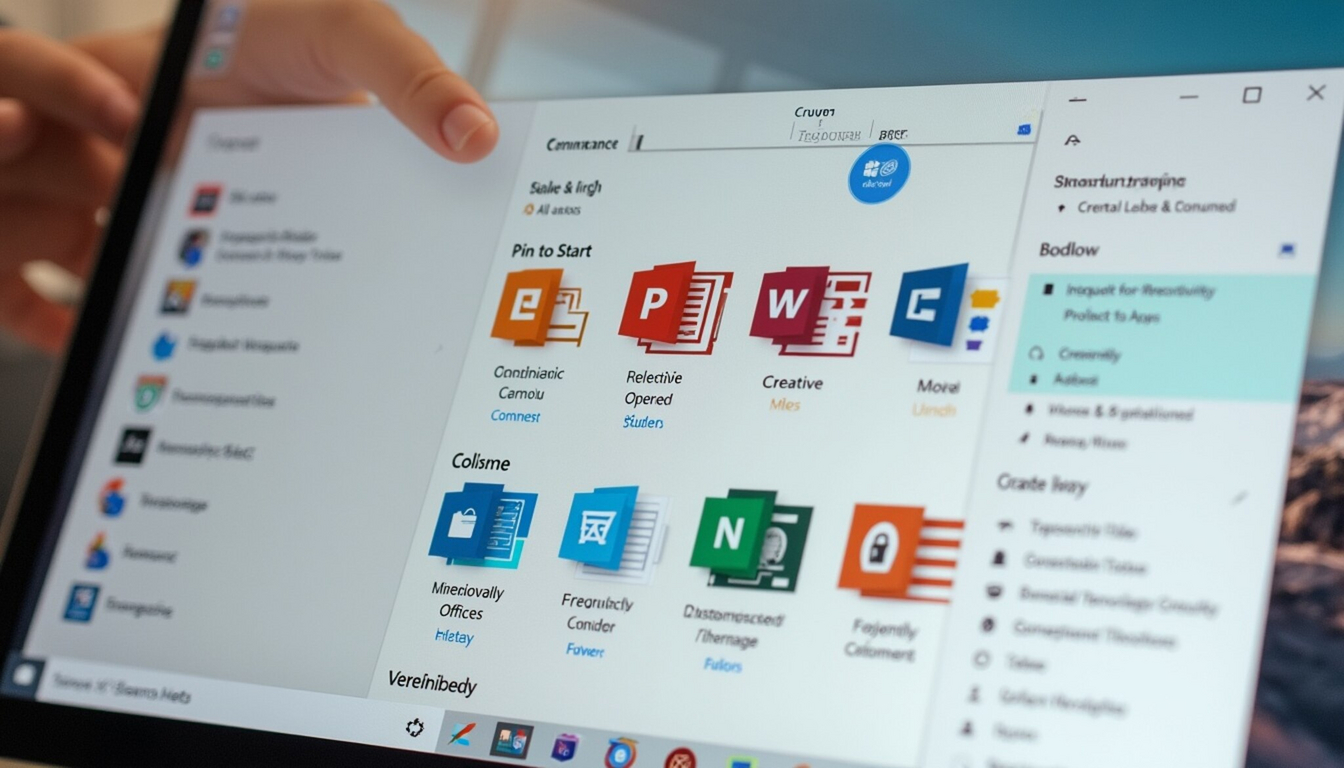The width and height of the screenshot is (1344, 768).
Task: Click the round blue badge icon
Action: point(879,174)
